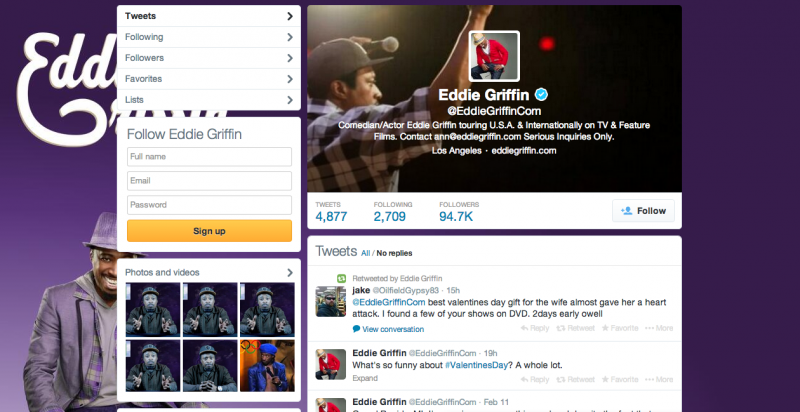Screen dimensions: 800x412
Task: Click the 19h timestamp on Eddie's tweet
Action: pyautogui.click(x=490, y=353)
